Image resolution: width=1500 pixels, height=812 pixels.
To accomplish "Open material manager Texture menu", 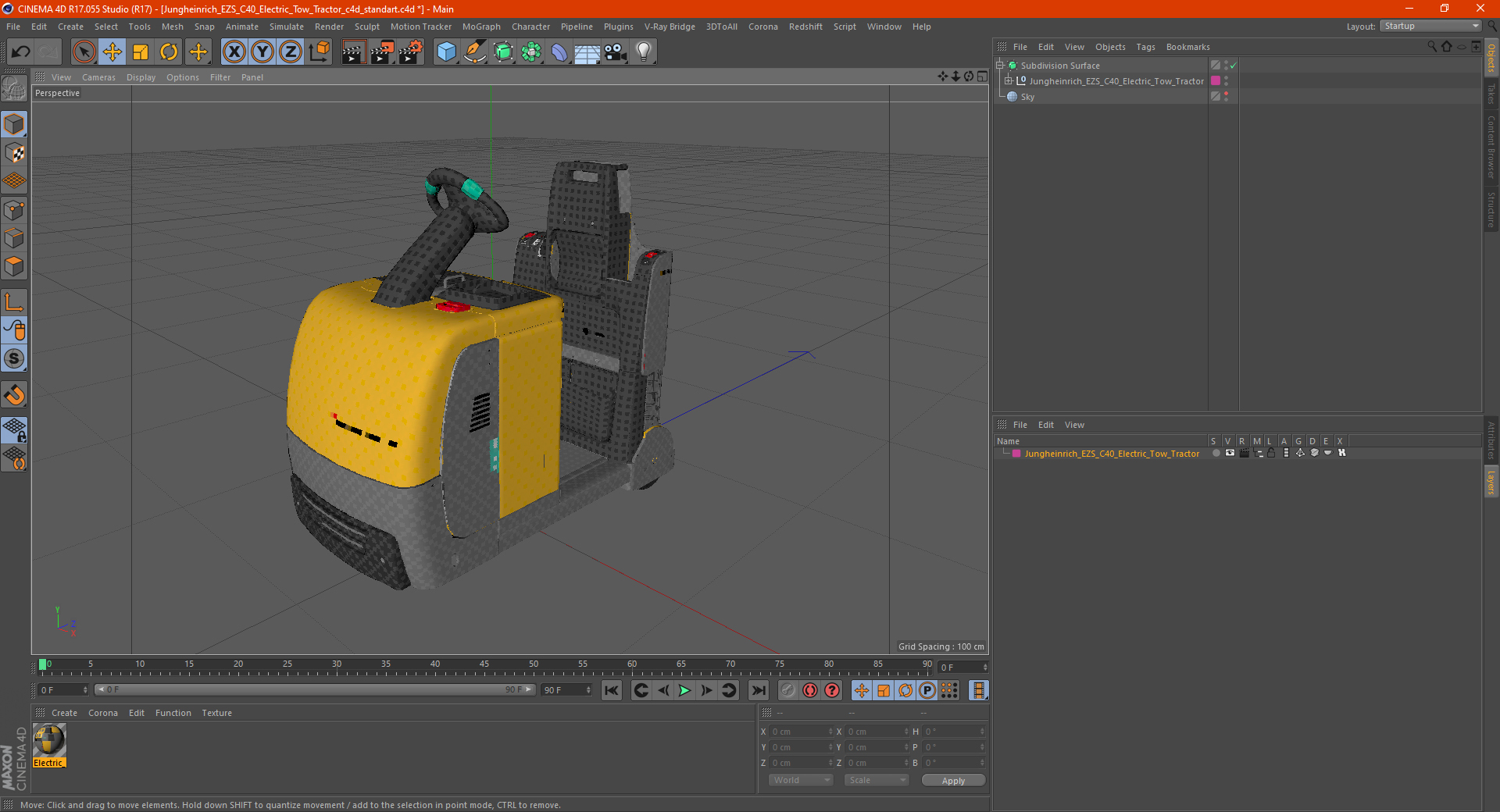I will [216, 713].
